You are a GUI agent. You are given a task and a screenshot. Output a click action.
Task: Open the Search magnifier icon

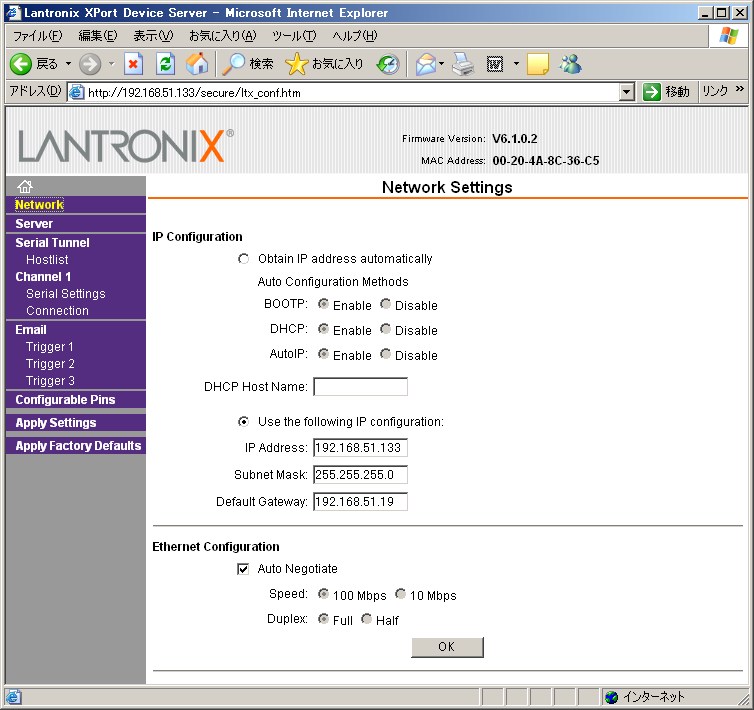pyautogui.click(x=234, y=64)
